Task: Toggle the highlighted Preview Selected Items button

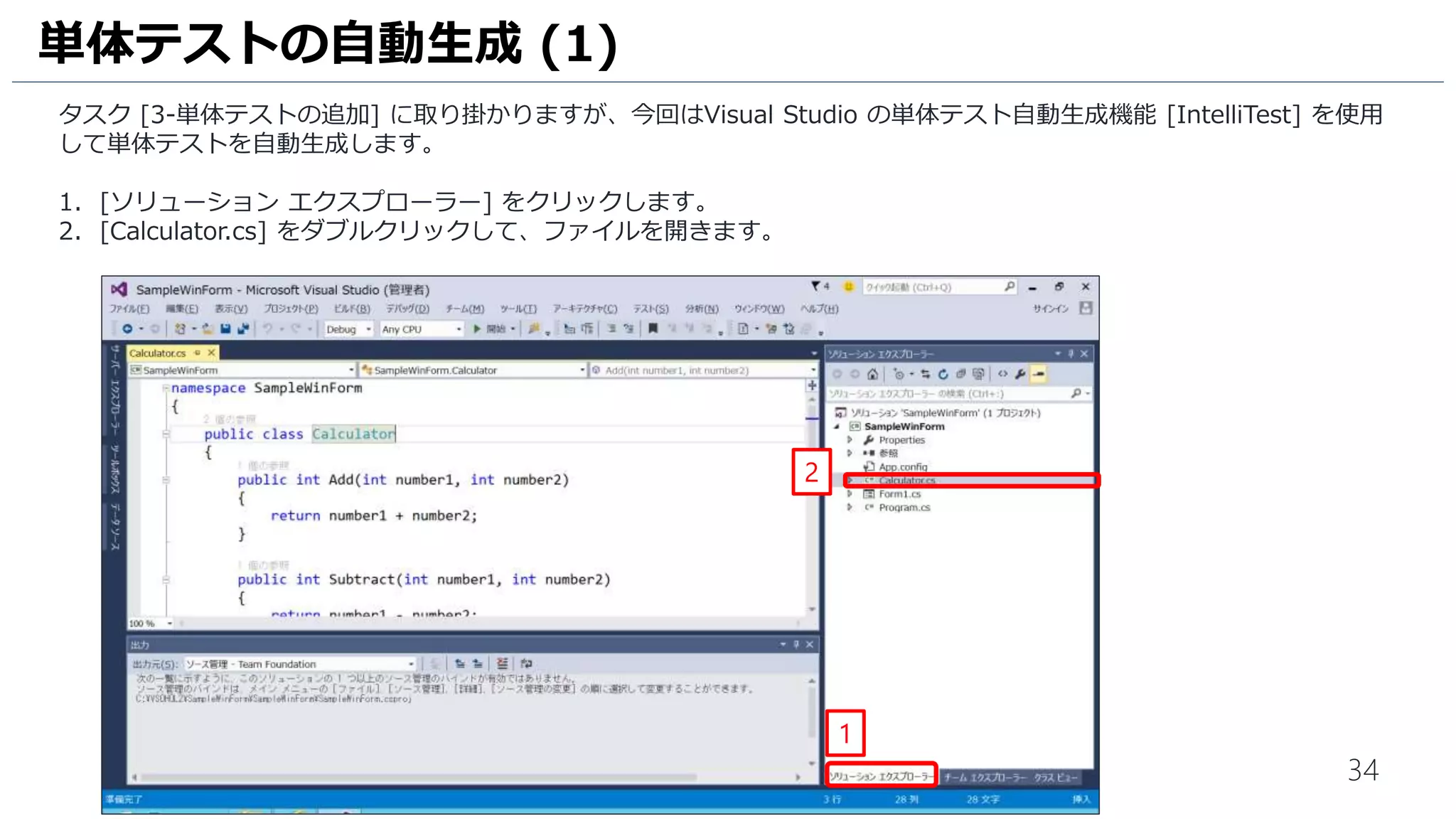Action: [x=1039, y=374]
